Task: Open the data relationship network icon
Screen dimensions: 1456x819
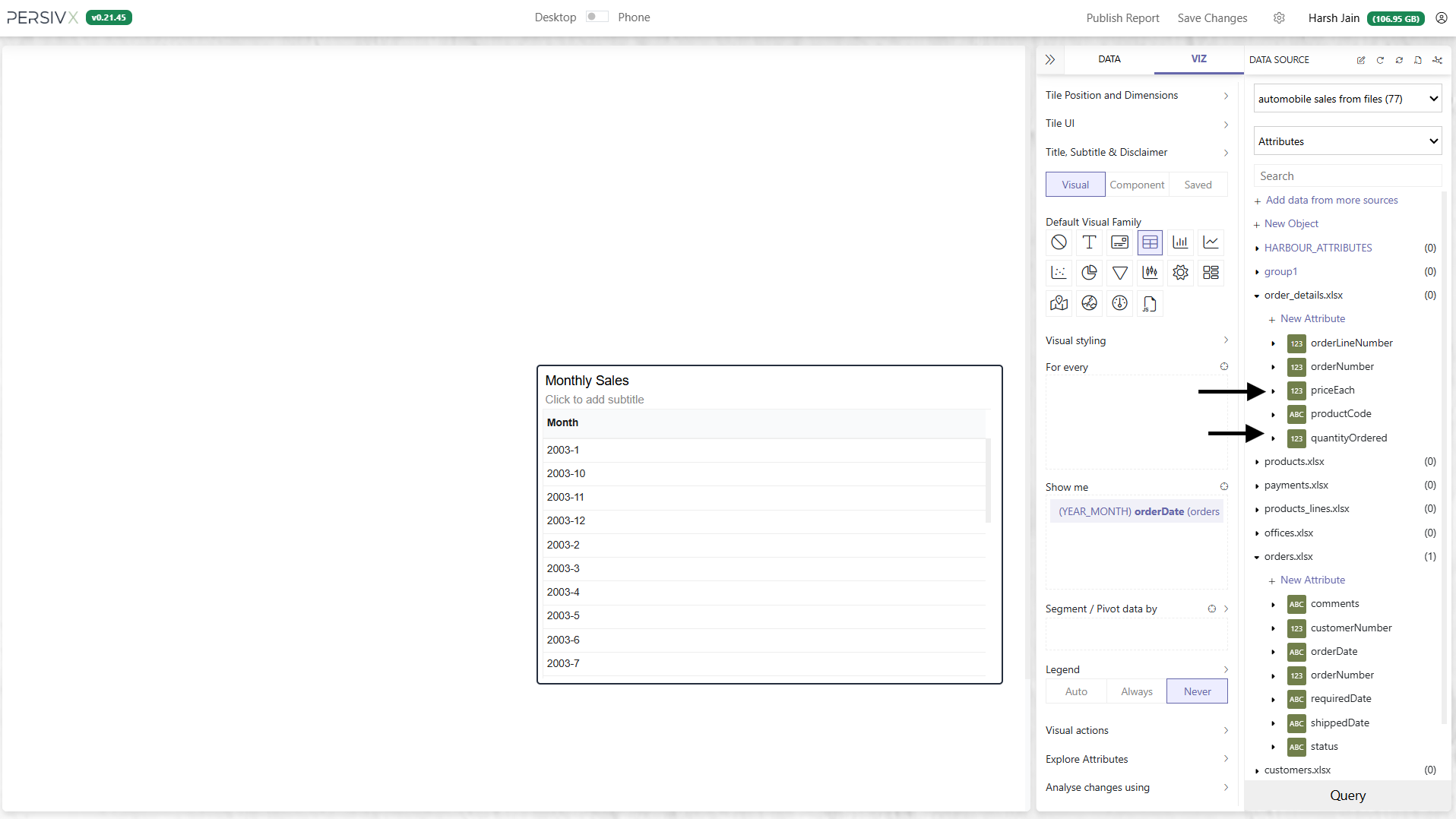Action: [1437, 60]
